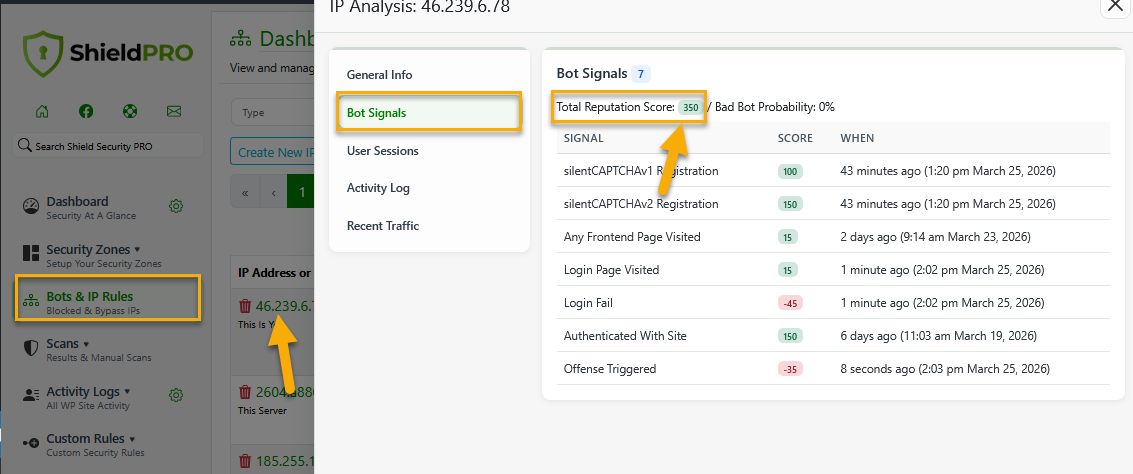Viewport: 1133px width, 474px height.
Task: Click the search magnifier icon
Action: coord(25,146)
